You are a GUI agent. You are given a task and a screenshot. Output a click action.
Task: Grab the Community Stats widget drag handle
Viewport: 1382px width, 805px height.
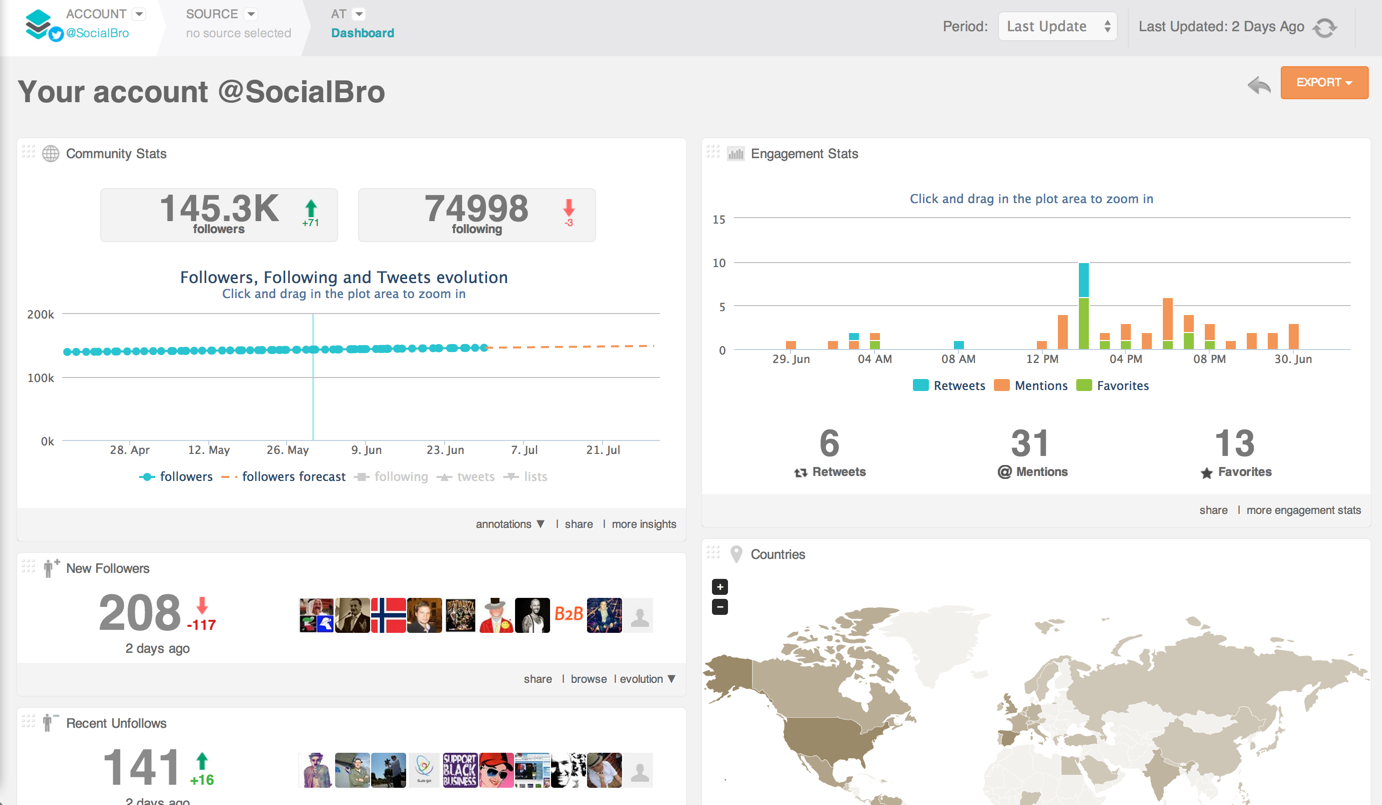(x=28, y=152)
